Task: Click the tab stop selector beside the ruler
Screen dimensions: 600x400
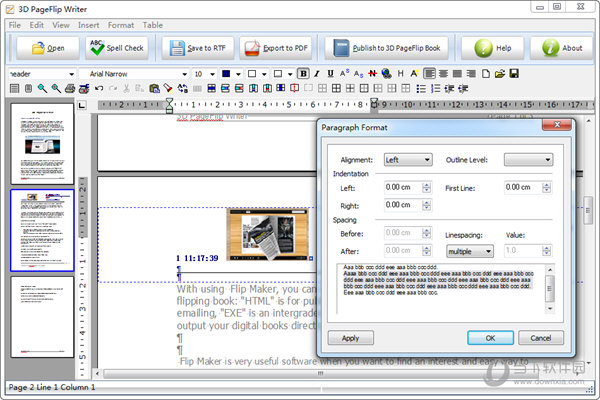Action: coord(82,105)
